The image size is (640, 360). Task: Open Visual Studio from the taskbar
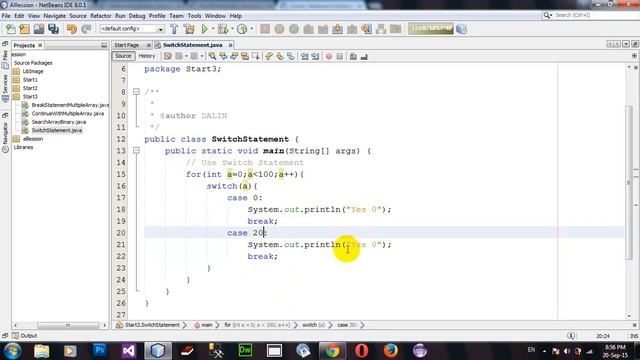[x=129, y=350]
